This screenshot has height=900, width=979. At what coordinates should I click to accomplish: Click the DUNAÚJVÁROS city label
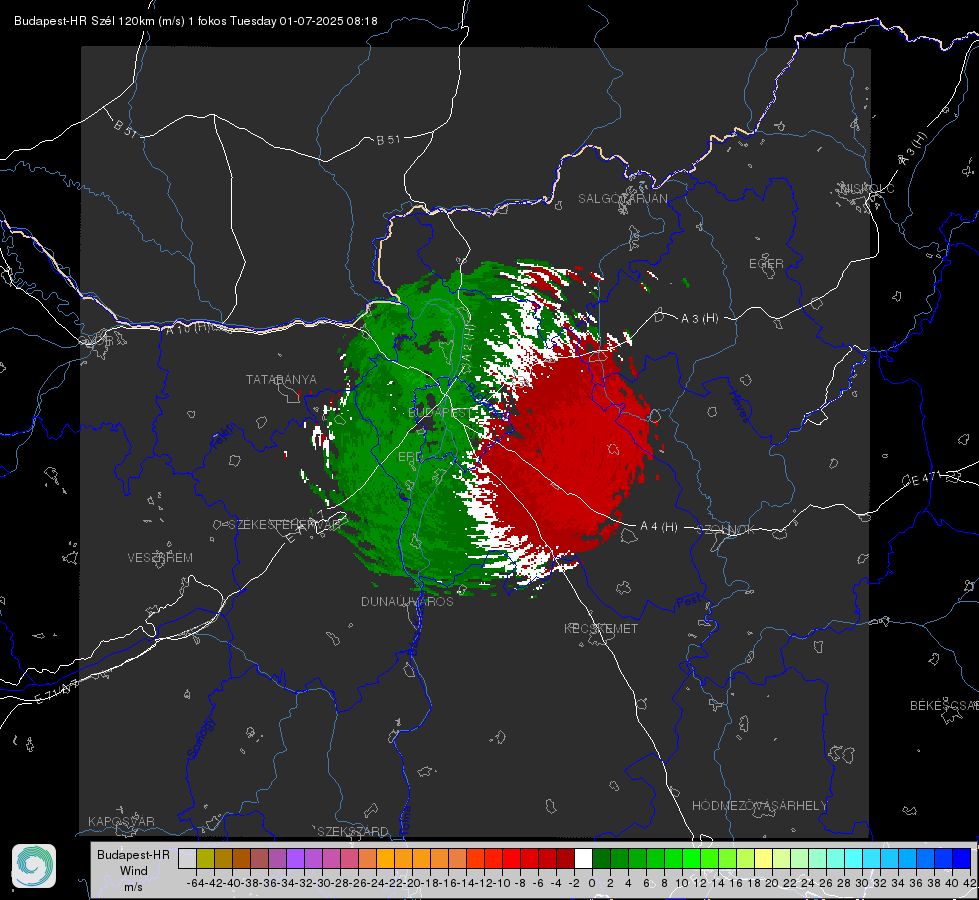coord(407,601)
